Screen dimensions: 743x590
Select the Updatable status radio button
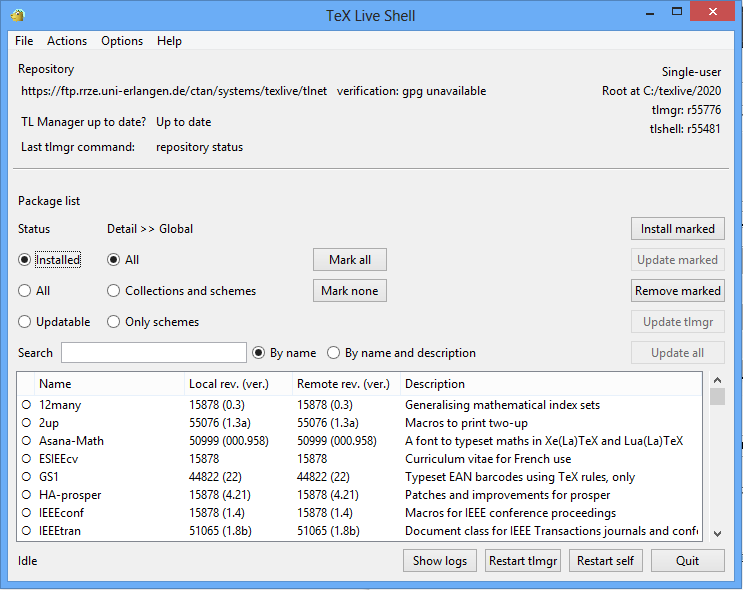[24, 322]
